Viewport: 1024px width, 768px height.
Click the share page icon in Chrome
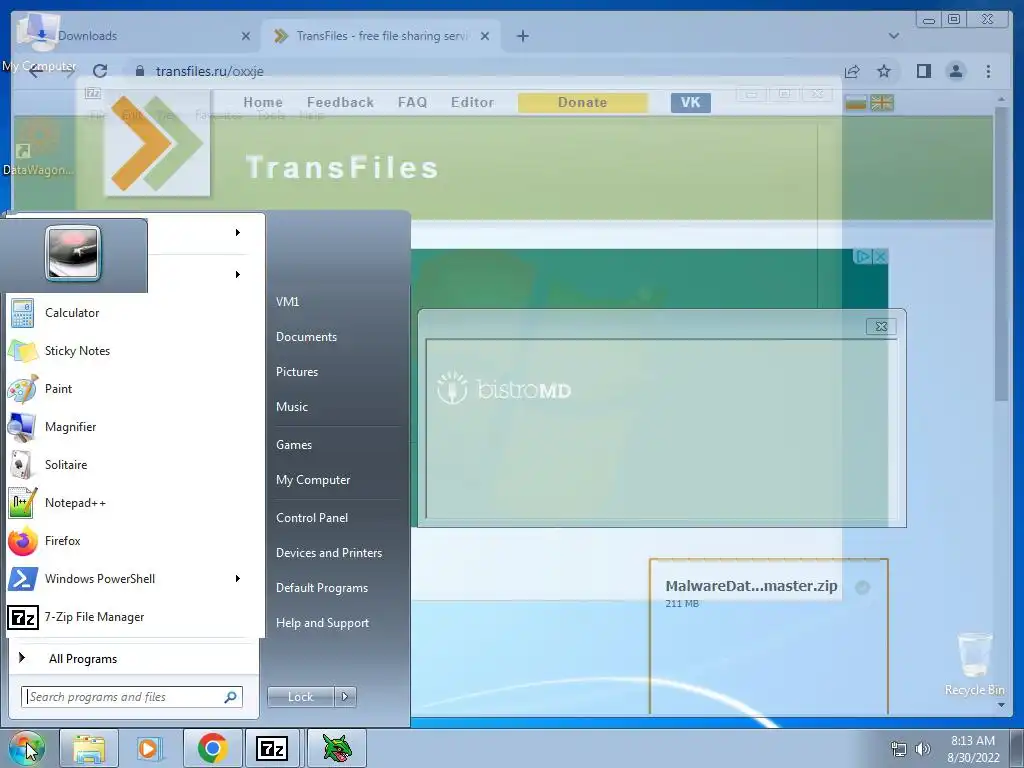click(x=852, y=71)
